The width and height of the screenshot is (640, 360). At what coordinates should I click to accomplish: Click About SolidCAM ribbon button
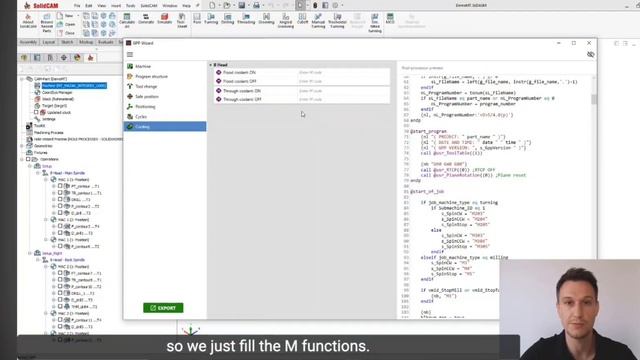click(x=28, y=21)
